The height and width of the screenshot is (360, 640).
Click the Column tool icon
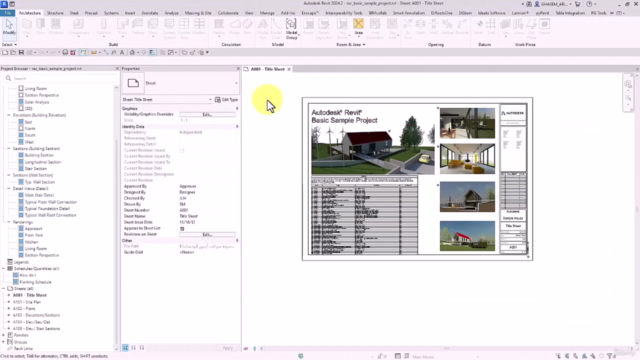coord(104,25)
